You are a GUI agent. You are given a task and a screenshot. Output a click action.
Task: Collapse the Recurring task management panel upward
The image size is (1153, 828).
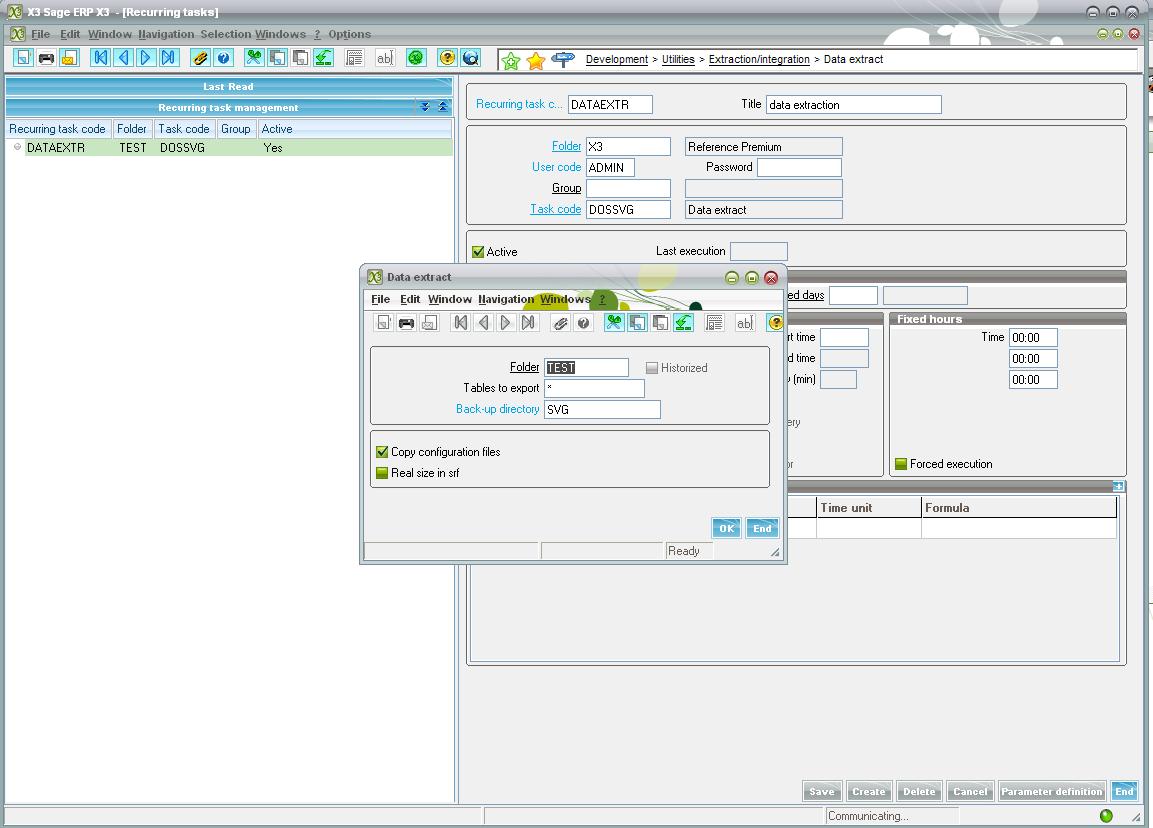pyautogui.click(x=443, y=107)
